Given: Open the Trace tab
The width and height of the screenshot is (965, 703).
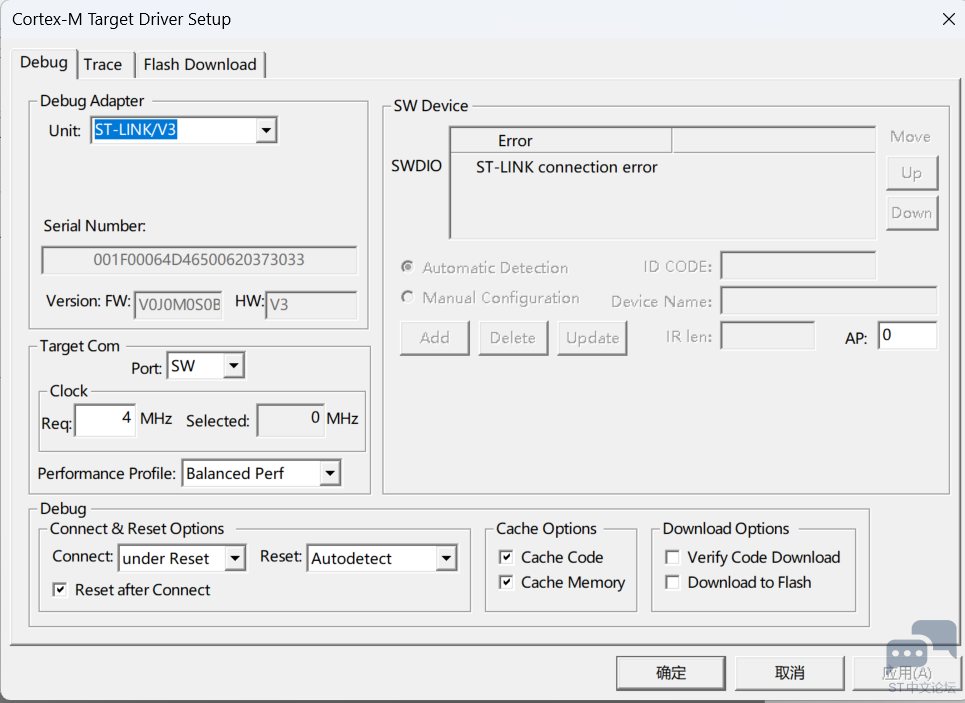Looking at the screenshot, I should coord(103,65).
